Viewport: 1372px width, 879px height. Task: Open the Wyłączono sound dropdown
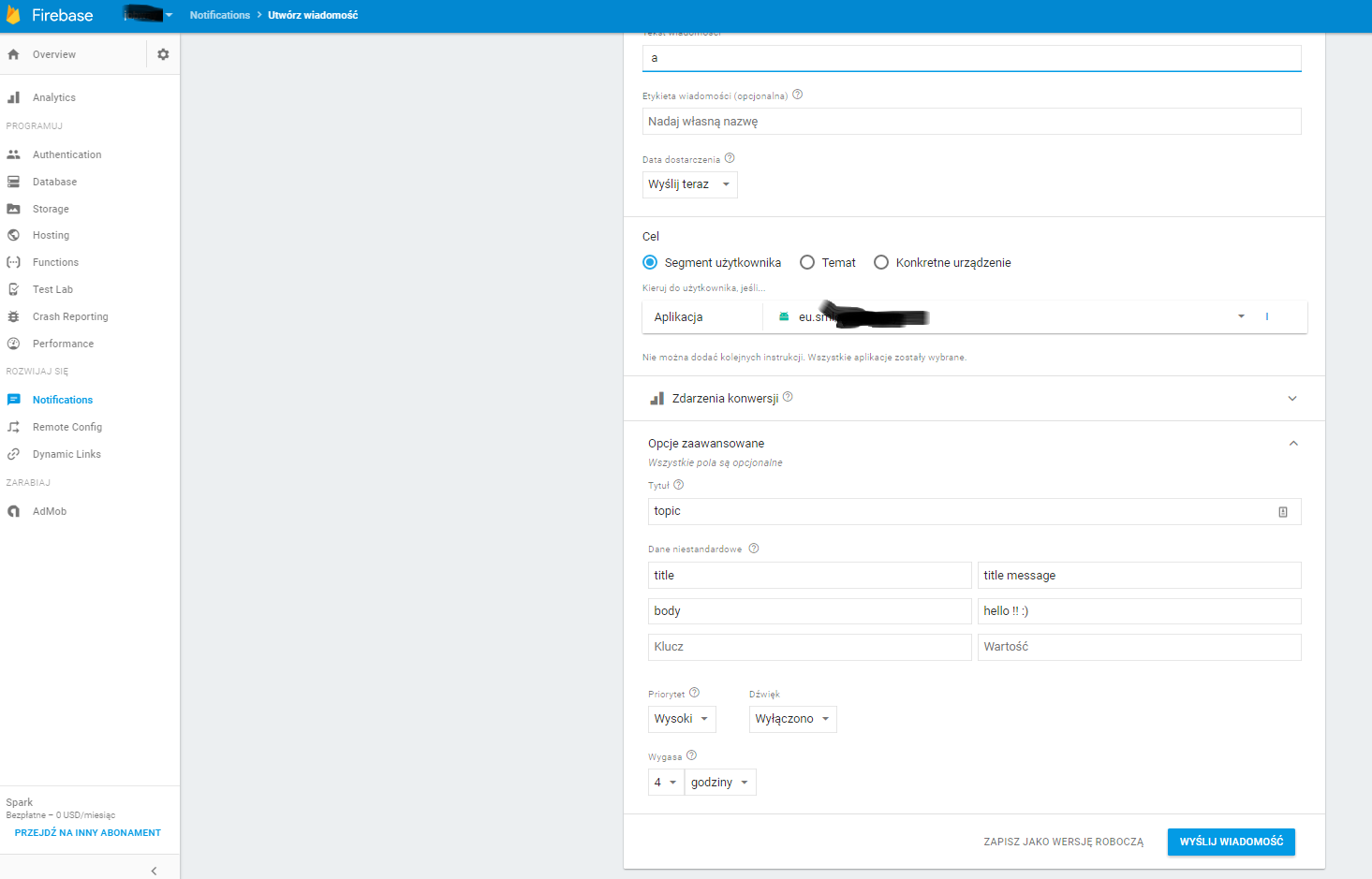click(793, 719)
